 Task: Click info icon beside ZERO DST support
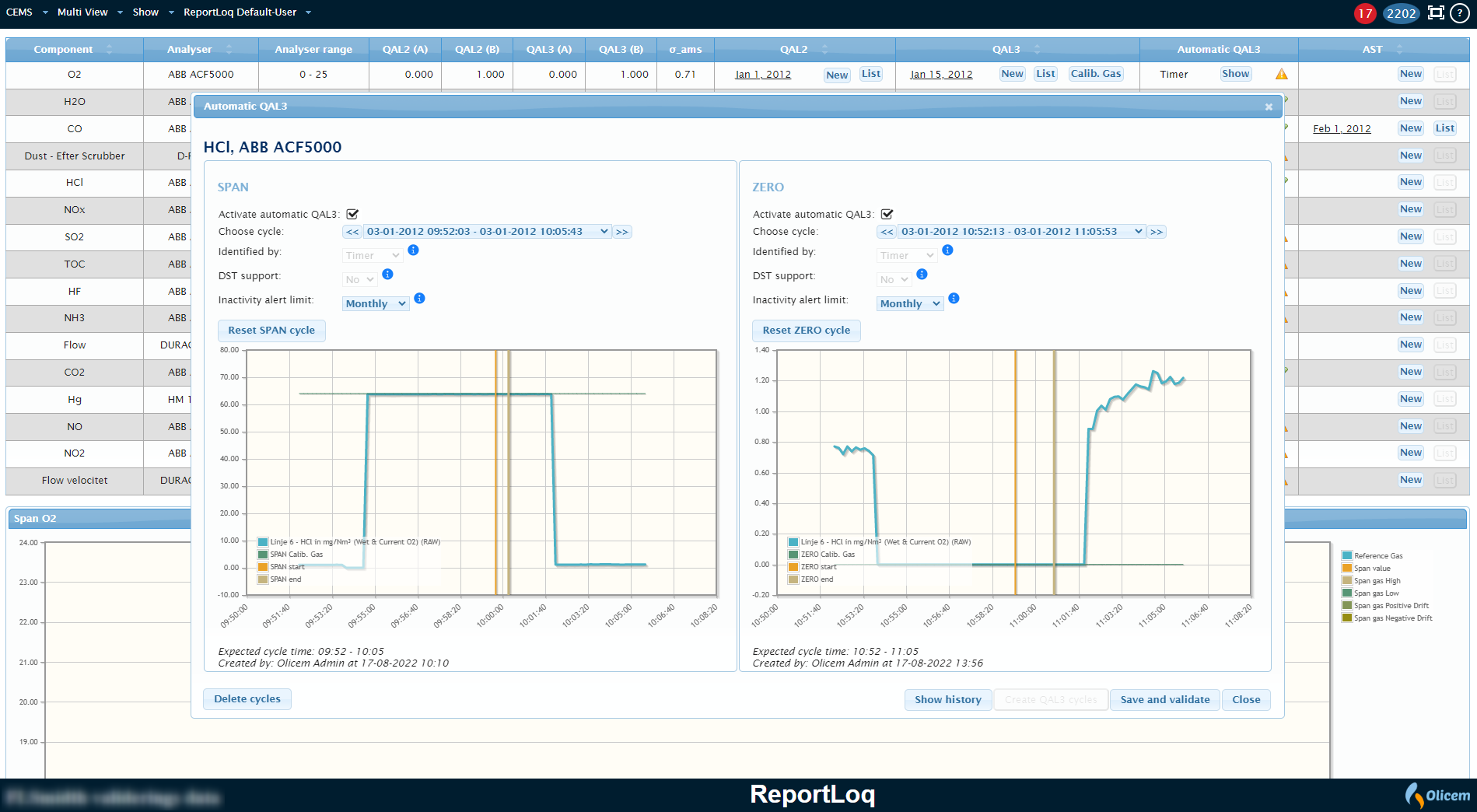click(x=922, y=275)
